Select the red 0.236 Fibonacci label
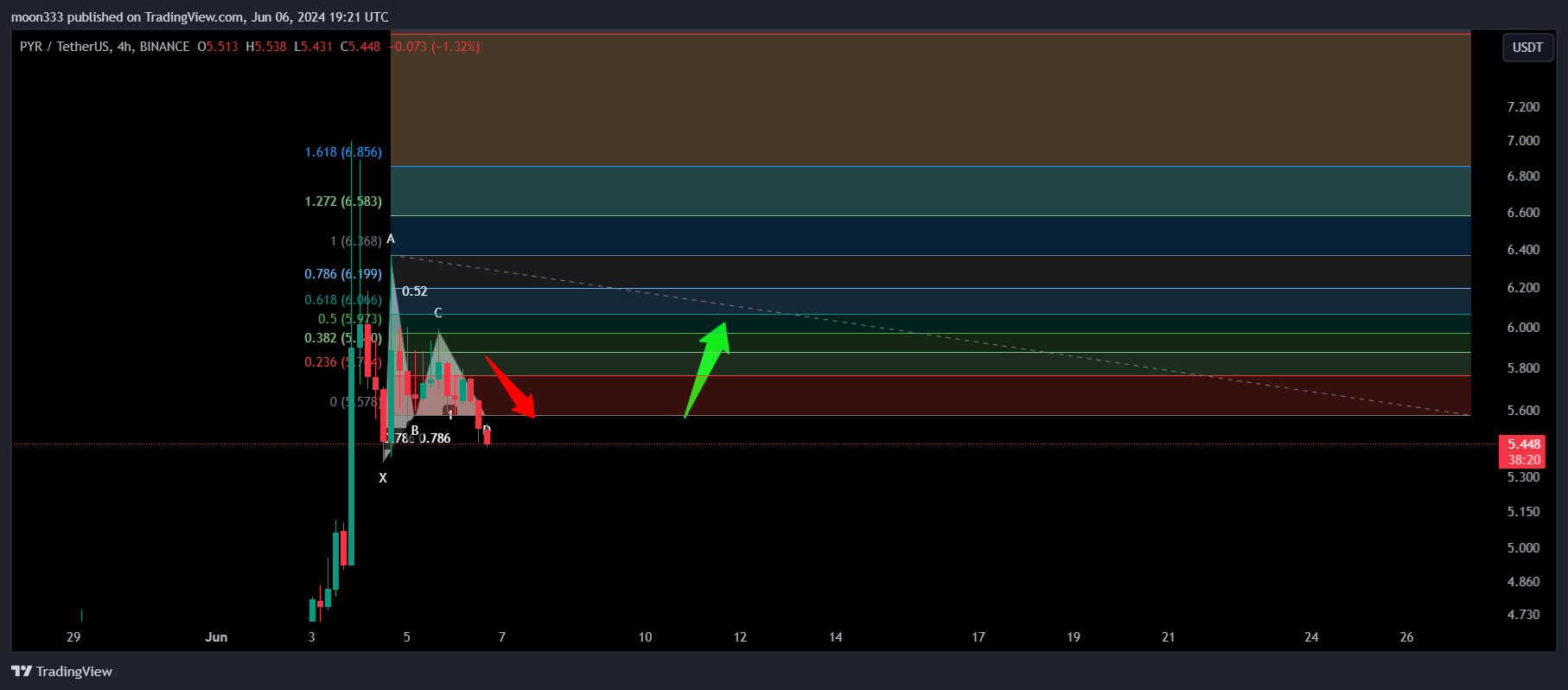Viewport: 1568px width, 690px height. point(343,362)
